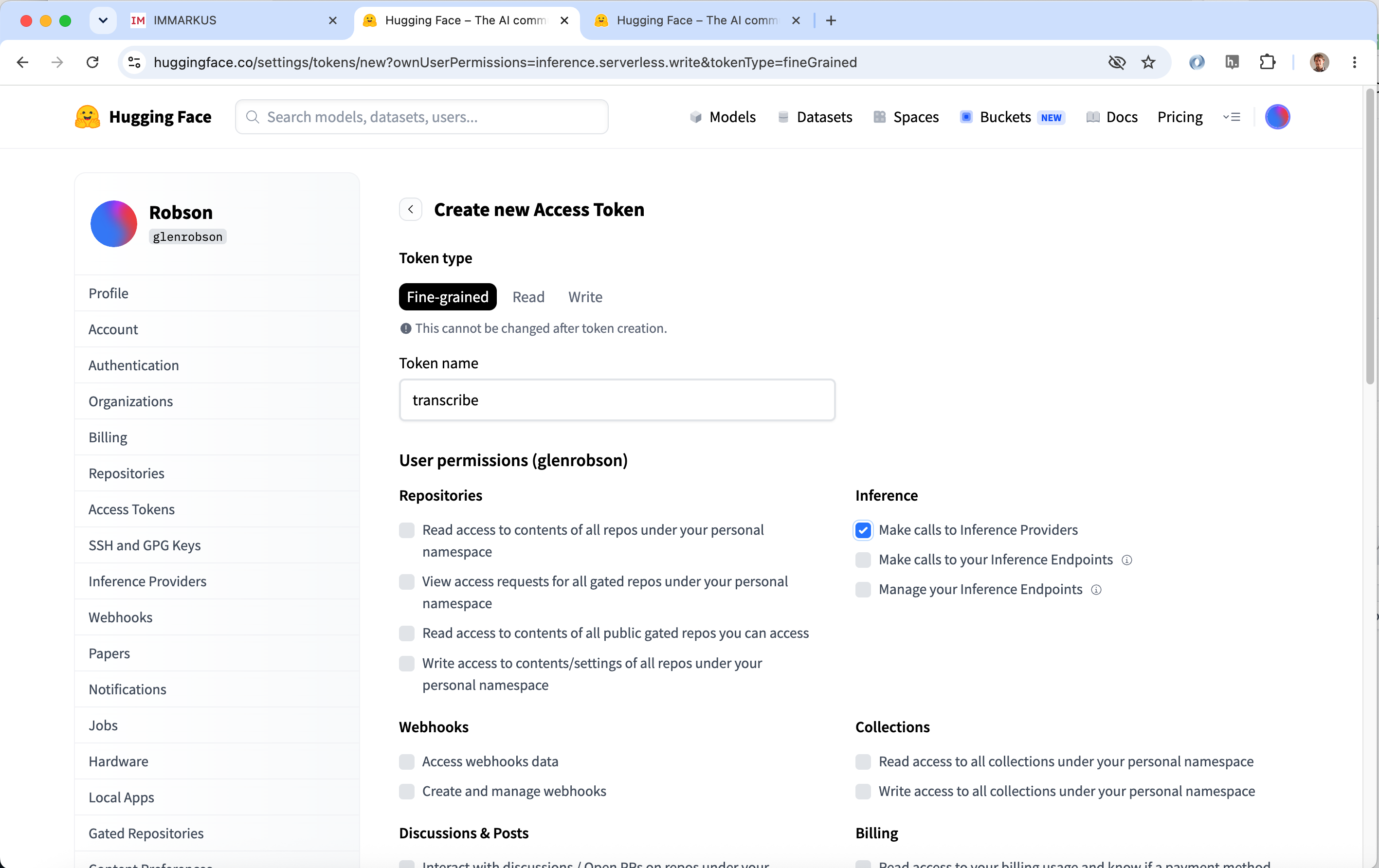This screenshot has width=1379, height=868.
Task: Click the page vertical scrollbar
Action: pos(1370,237)
